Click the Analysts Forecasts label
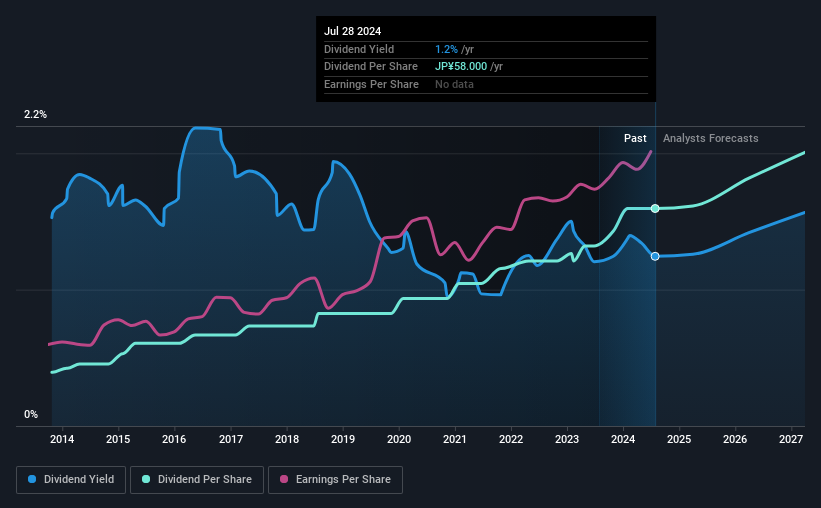 click(711, 138)
